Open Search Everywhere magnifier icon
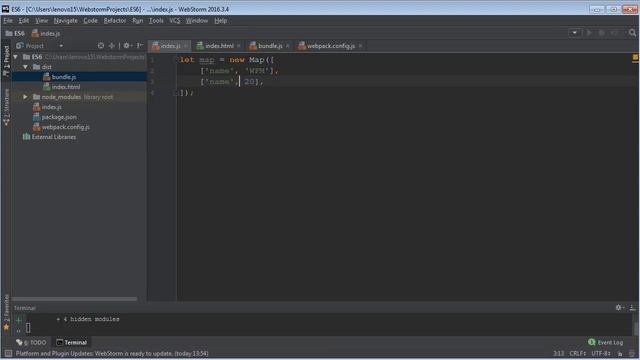Image resolution: width=640 pixels, height=360 pixels. pyautogui.click(x=632, y=33)
